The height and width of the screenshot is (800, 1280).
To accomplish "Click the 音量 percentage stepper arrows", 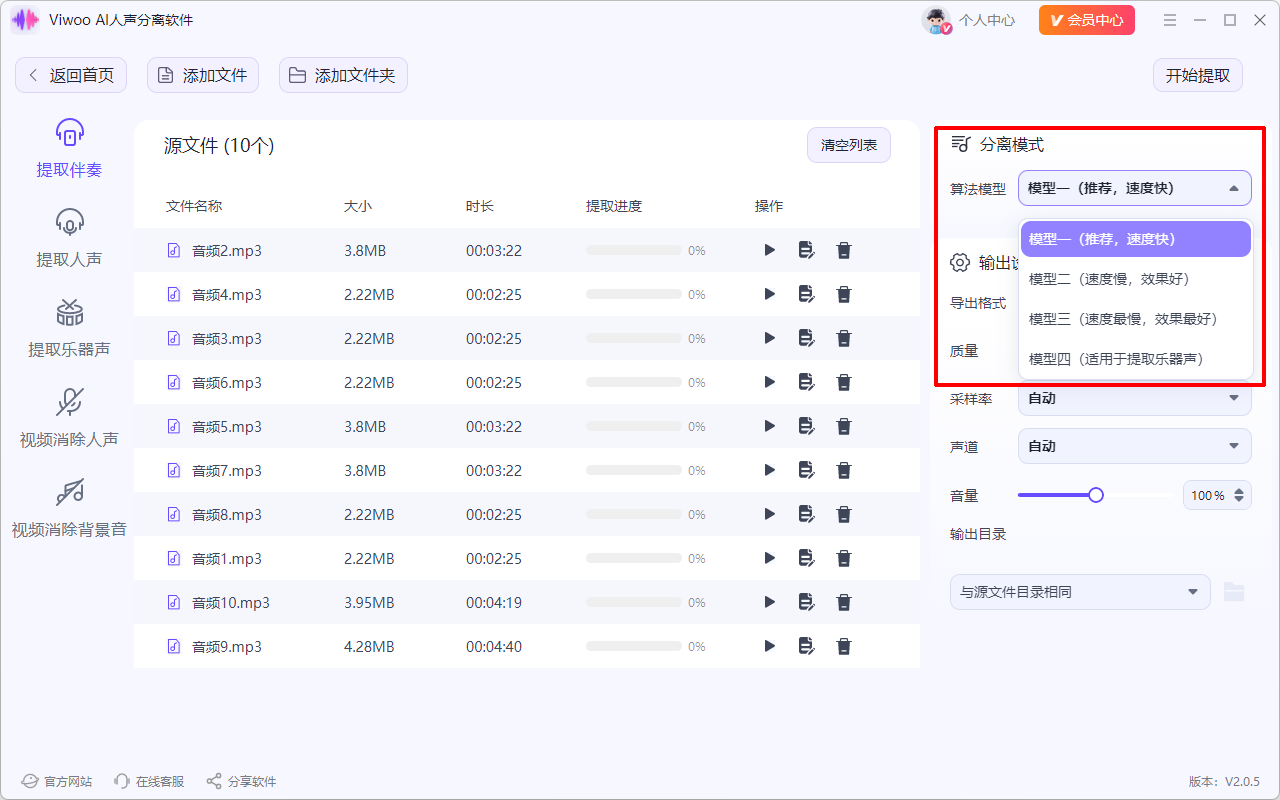I will (1240, 495).
